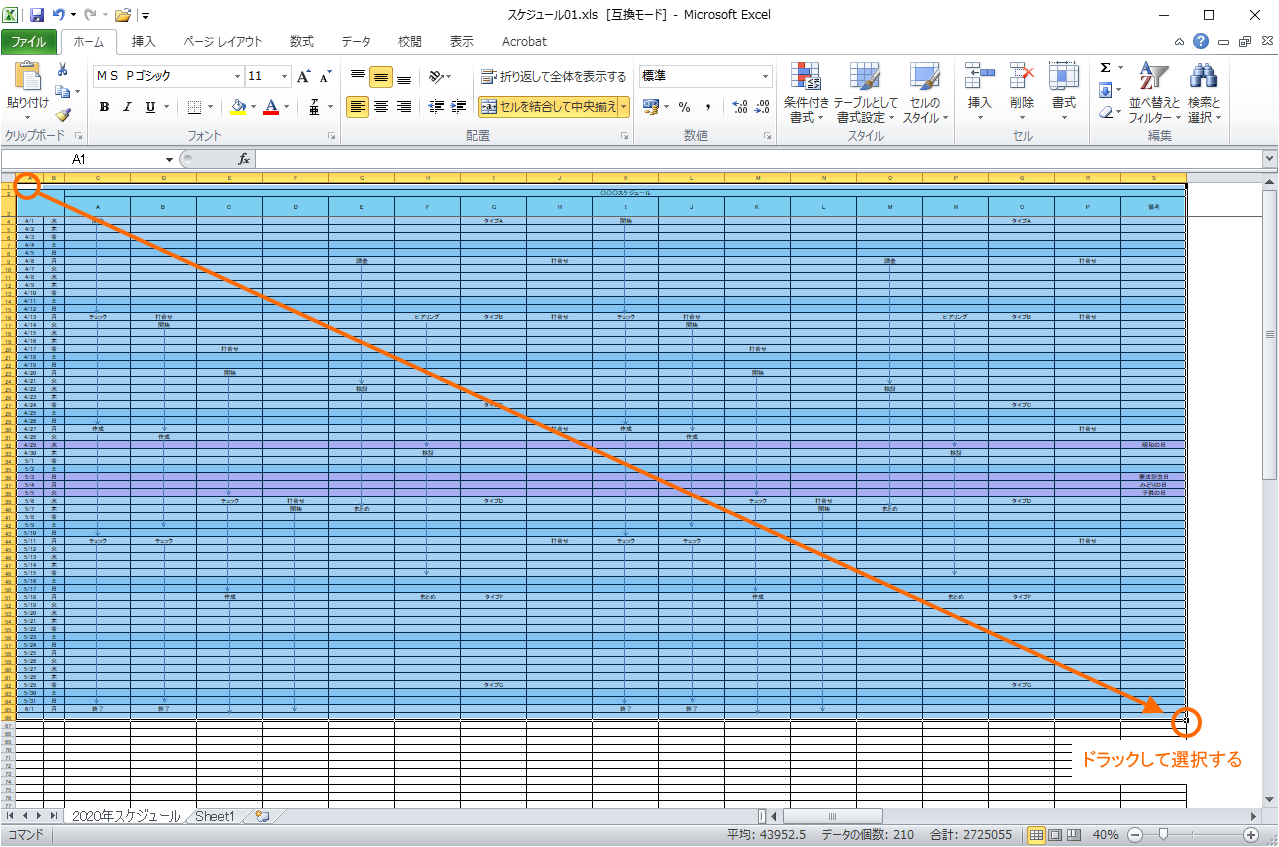Increase font size with large A icon

coord(304,76)
